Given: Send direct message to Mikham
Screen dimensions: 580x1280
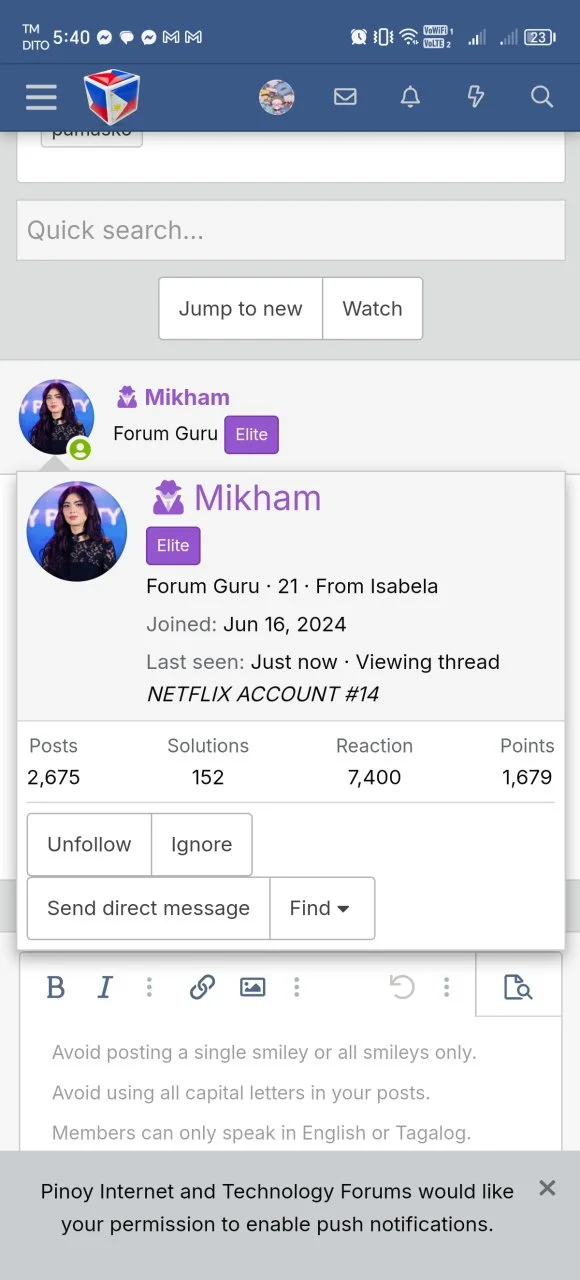Looking at the screenshot, I should (x=148, y=908).
